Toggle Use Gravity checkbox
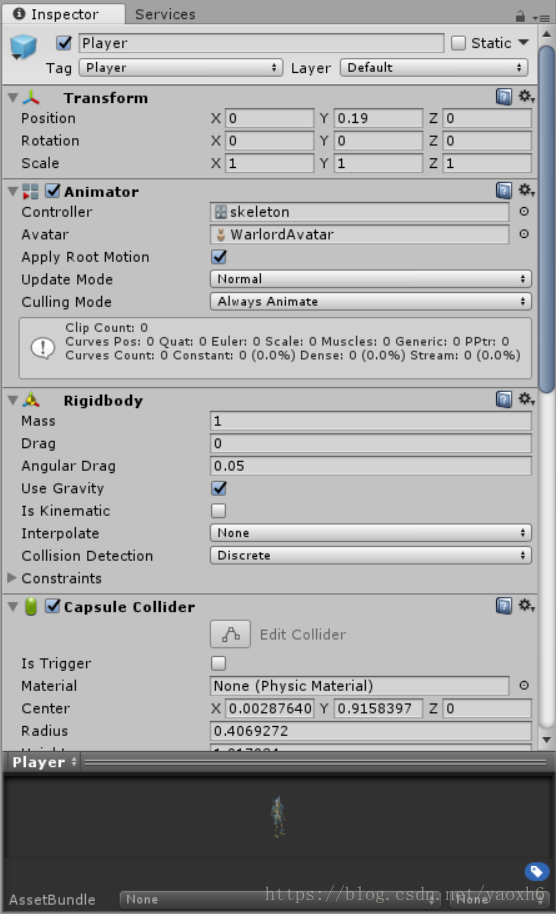 point(219,488)
